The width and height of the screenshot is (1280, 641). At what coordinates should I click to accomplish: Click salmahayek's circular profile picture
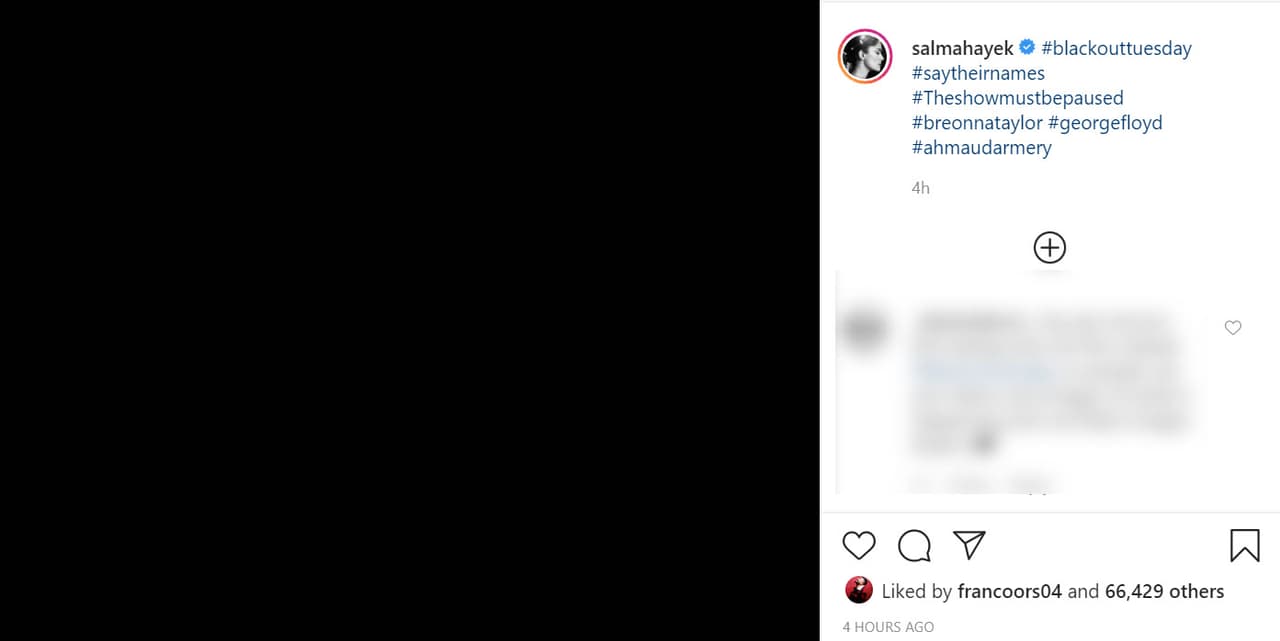coord(864,57)
